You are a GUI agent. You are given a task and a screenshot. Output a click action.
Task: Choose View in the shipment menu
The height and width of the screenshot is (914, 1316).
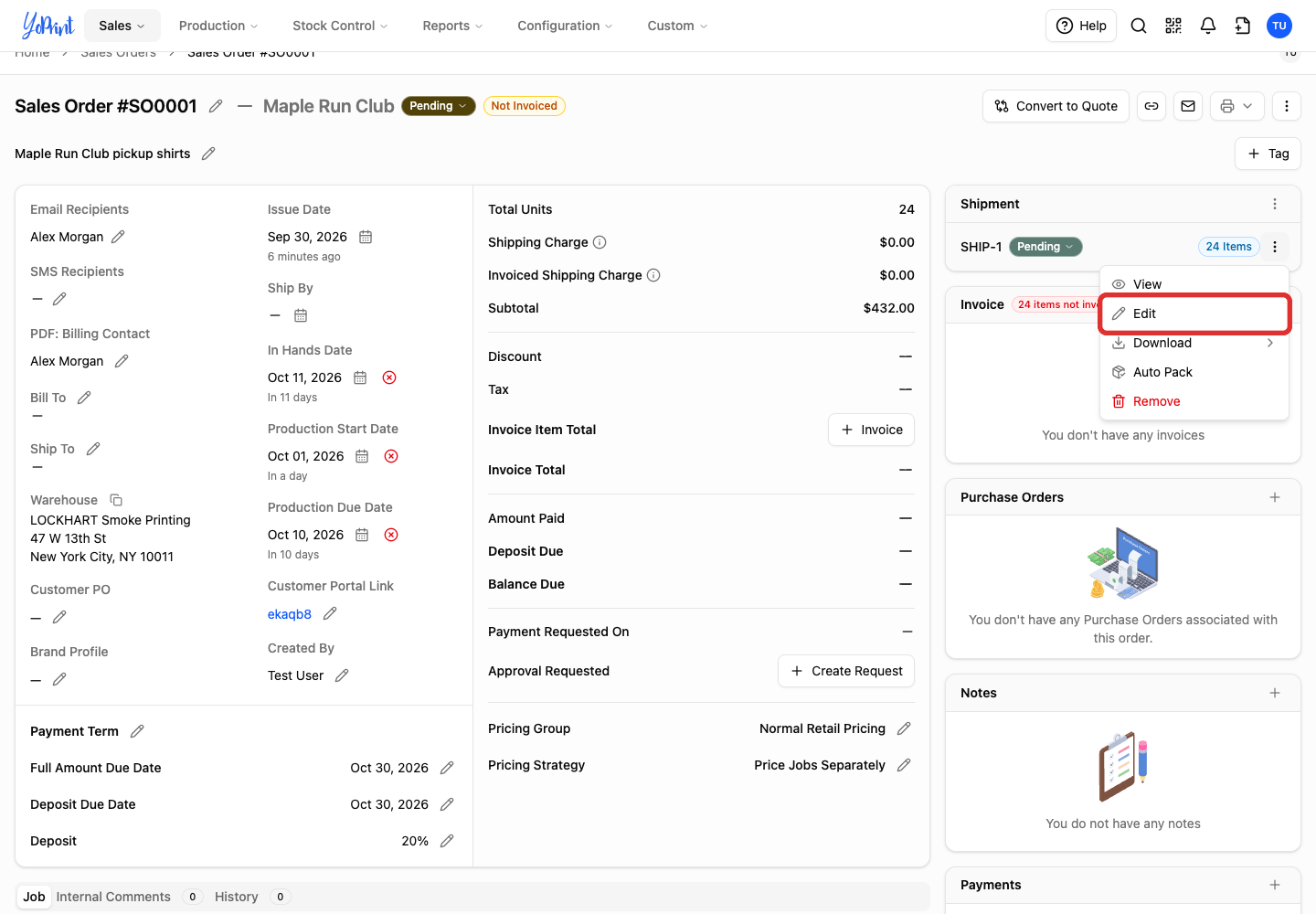coord(1194,284)
